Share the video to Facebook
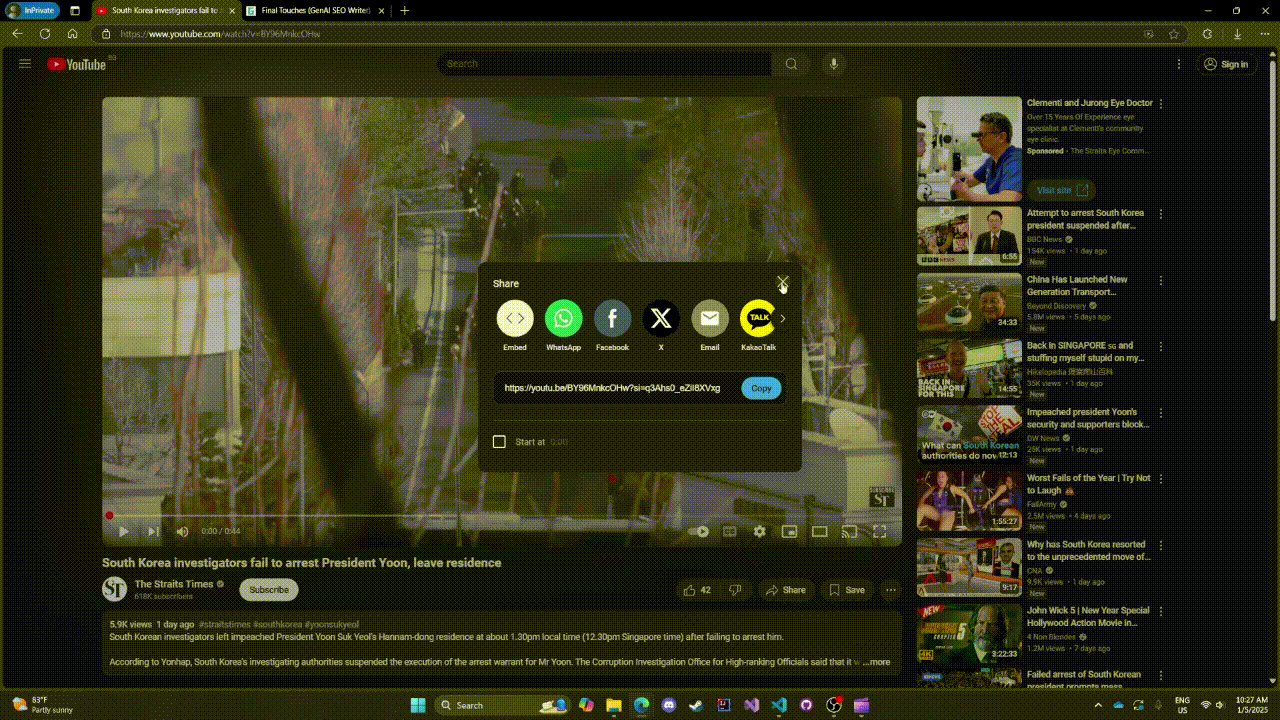The width and height of the screenshot is (1280, 720). (x=612, y=317)
